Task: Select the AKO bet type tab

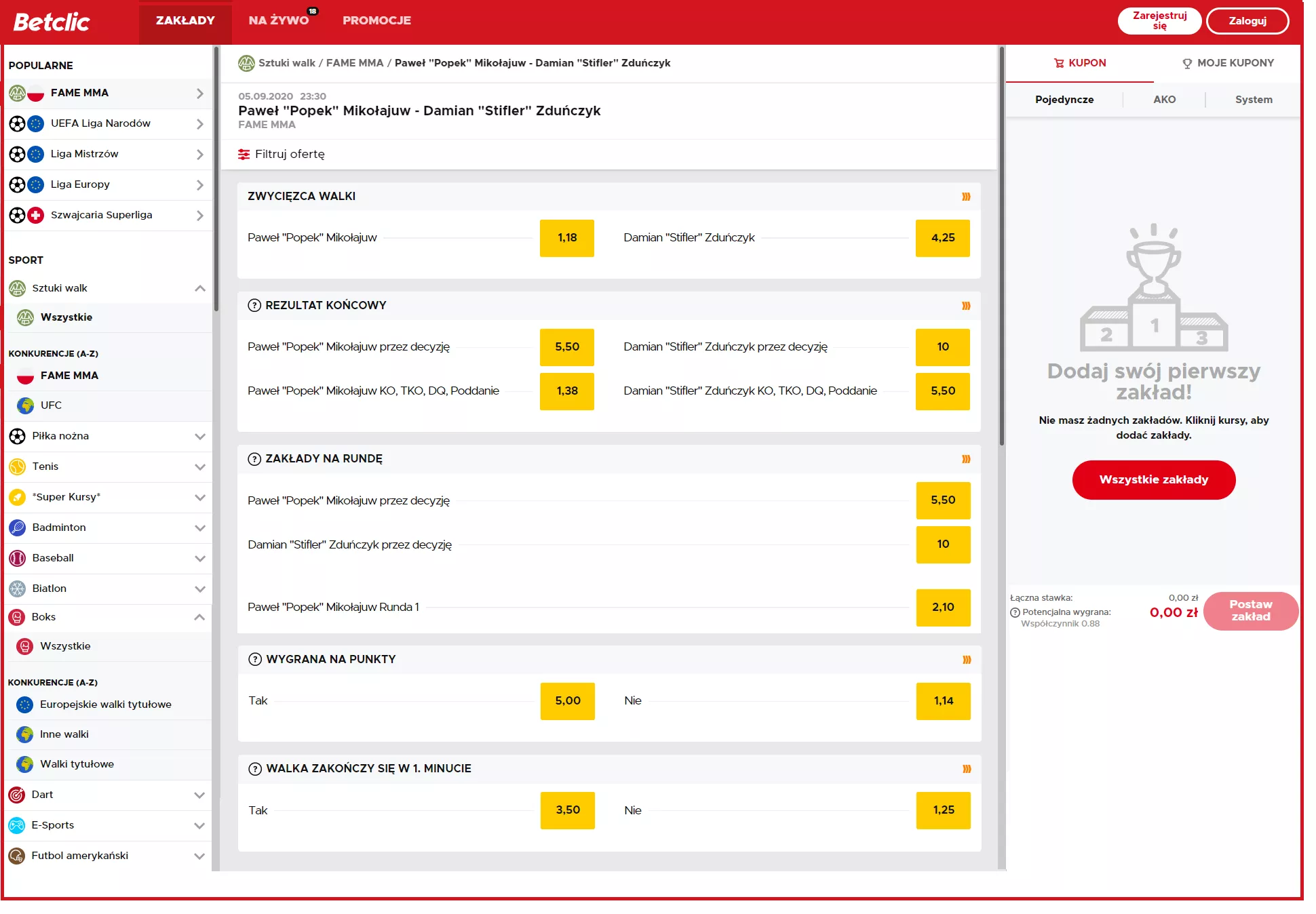Action: pos(1165,100)
